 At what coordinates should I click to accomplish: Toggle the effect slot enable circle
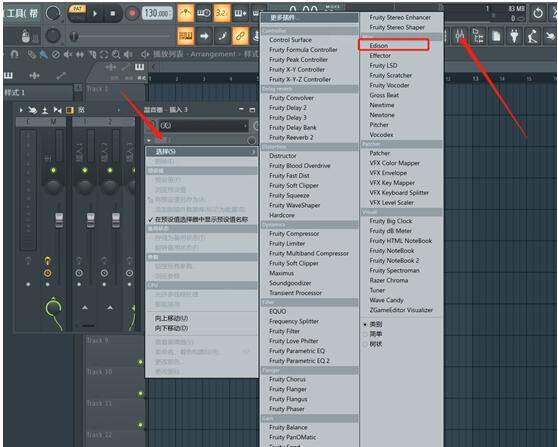(x=252, y=141)
